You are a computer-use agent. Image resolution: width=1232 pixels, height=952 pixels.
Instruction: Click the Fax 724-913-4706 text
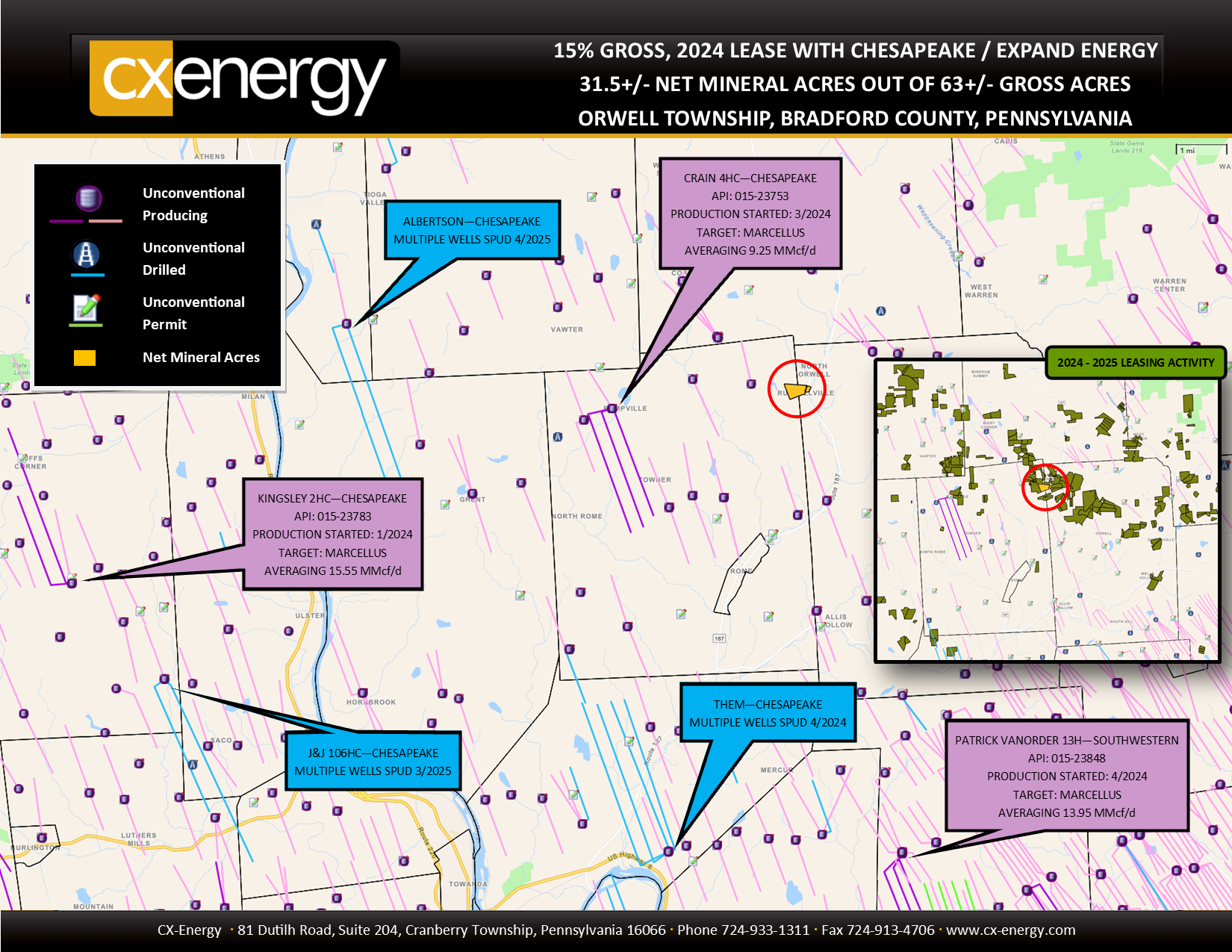point(878,930)
